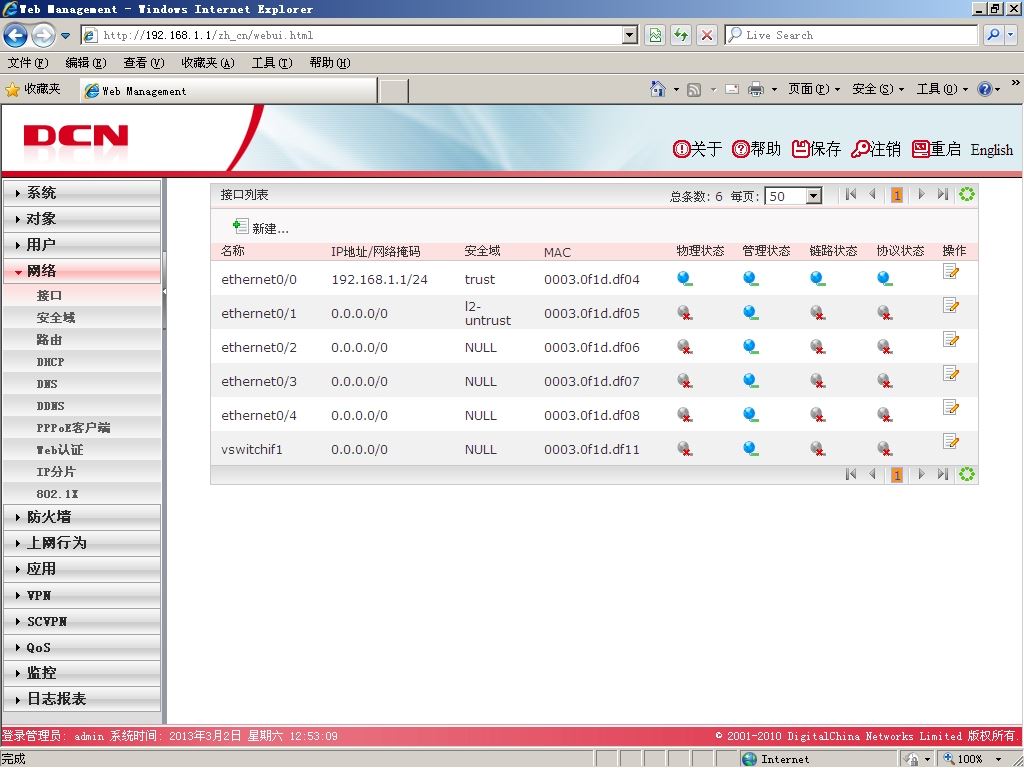Screen dimensions: 1024x768
Task: Switch language to English
Action: pyautogui.click(x=991, y=150)
